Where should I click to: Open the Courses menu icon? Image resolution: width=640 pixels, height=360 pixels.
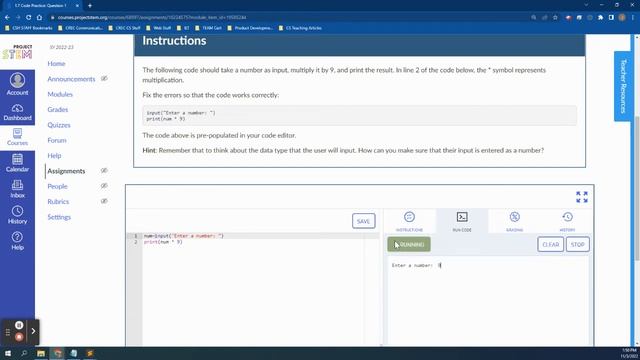tap(17, 137)
